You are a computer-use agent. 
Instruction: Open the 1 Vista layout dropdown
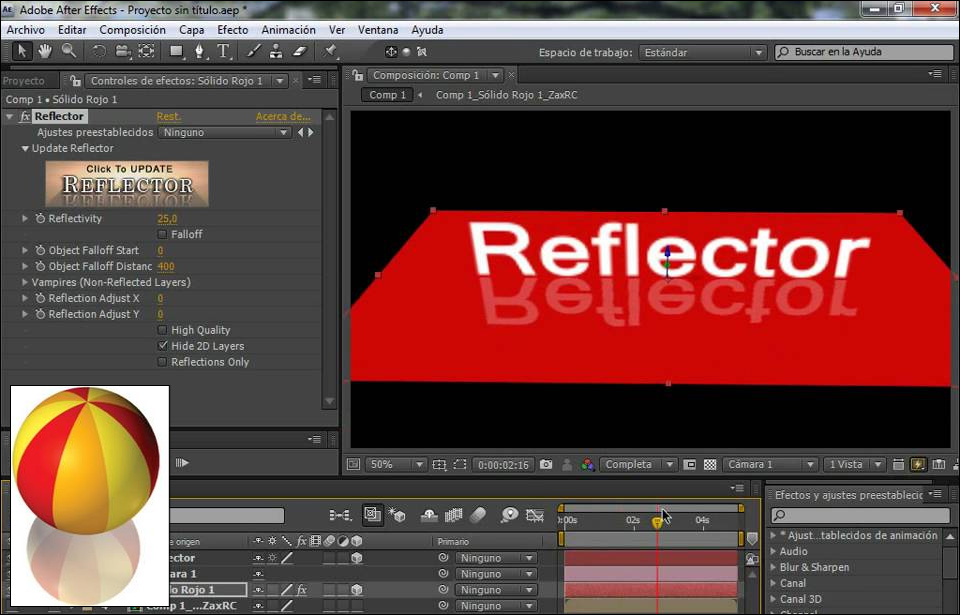pos(853,465)
